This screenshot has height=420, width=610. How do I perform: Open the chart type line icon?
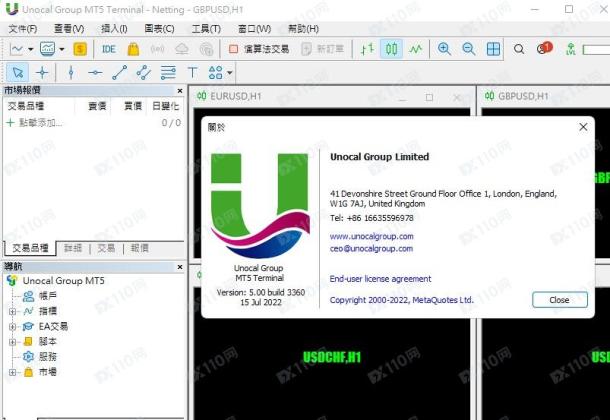[16, 49]
